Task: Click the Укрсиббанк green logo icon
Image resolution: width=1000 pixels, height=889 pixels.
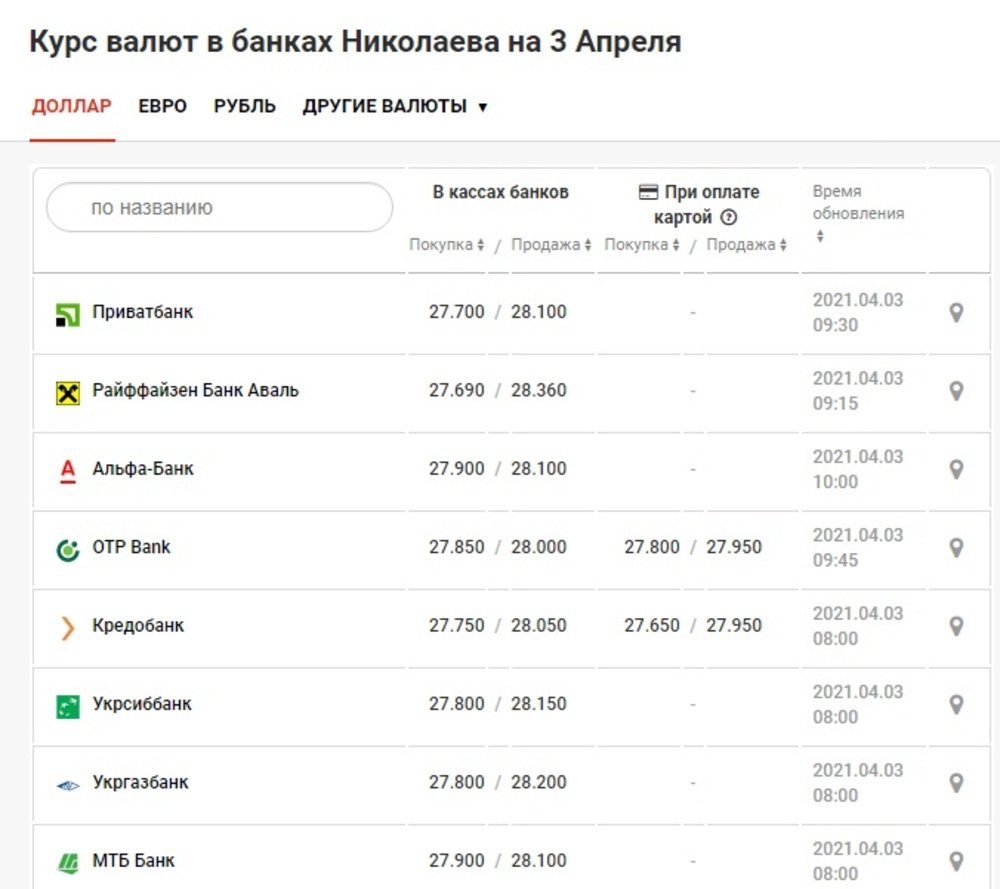Action: pyautogui.click(x=68, y=707)
